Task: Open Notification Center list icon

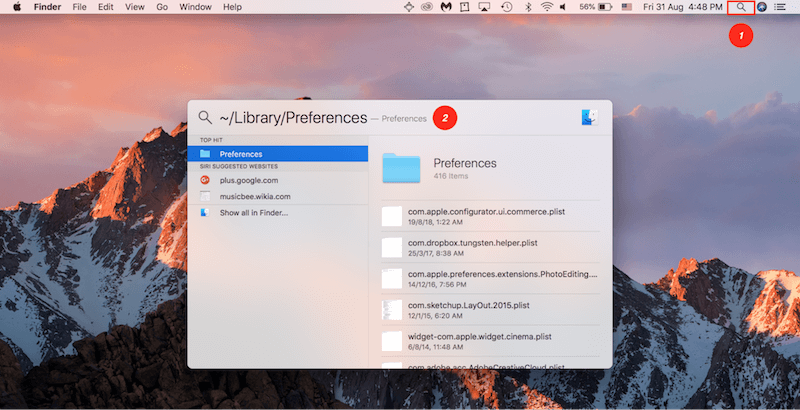Action: [x=780, y=7]
